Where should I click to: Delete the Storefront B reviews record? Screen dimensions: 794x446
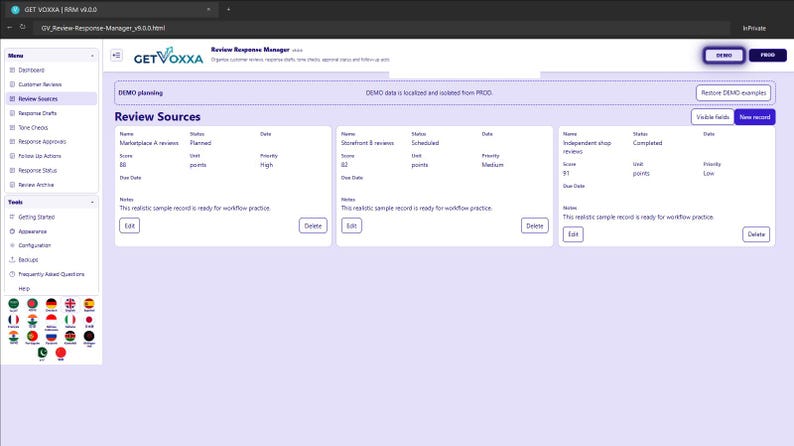coord(535,226)
